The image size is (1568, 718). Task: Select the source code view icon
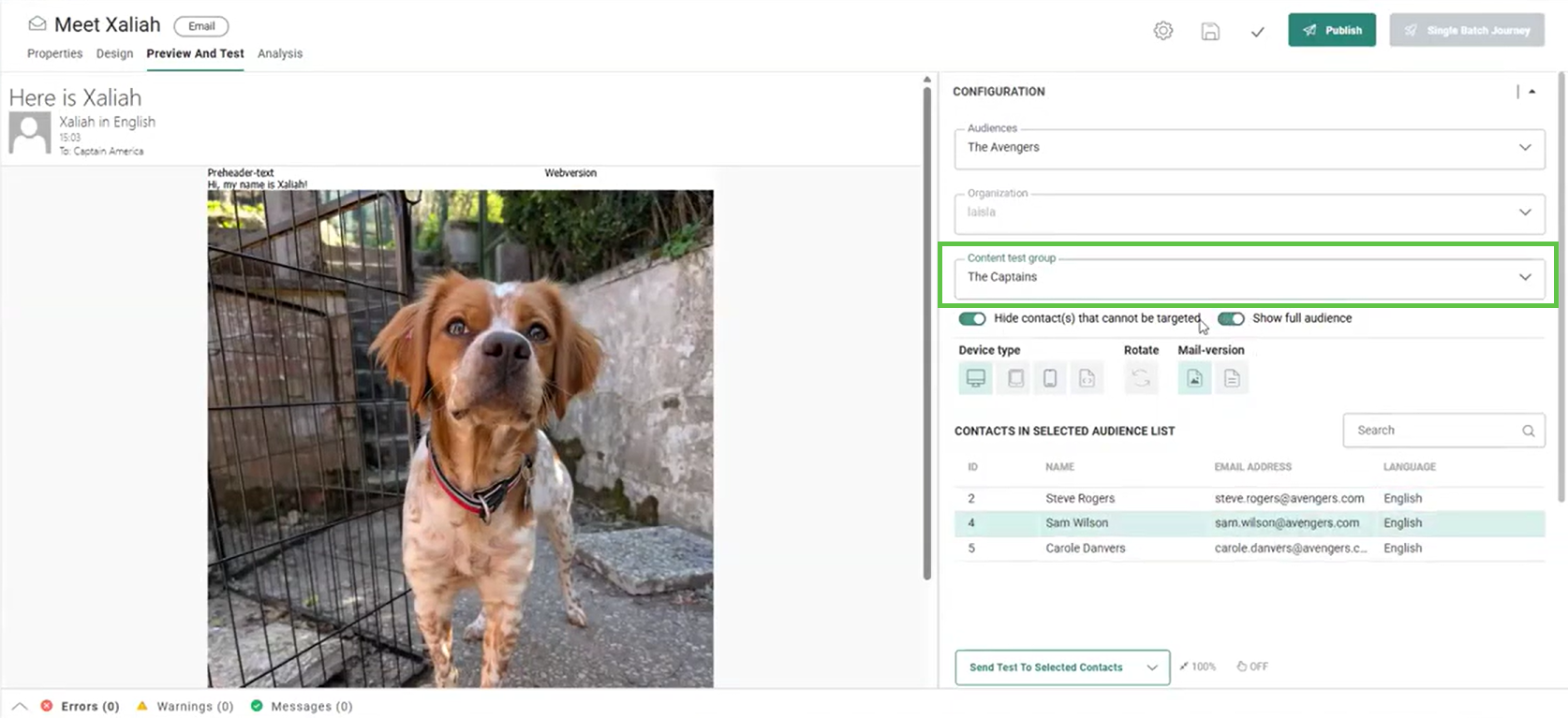[1087, 378]
